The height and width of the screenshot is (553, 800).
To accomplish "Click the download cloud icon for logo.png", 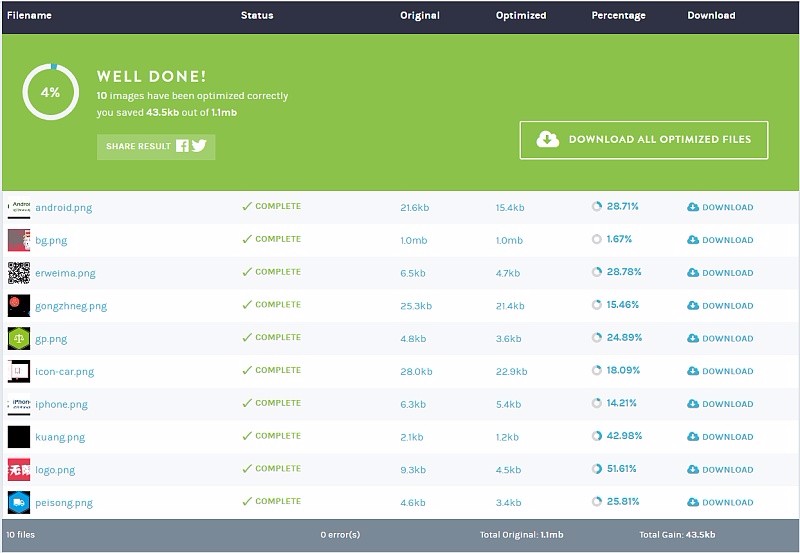I will pos(693,470).
